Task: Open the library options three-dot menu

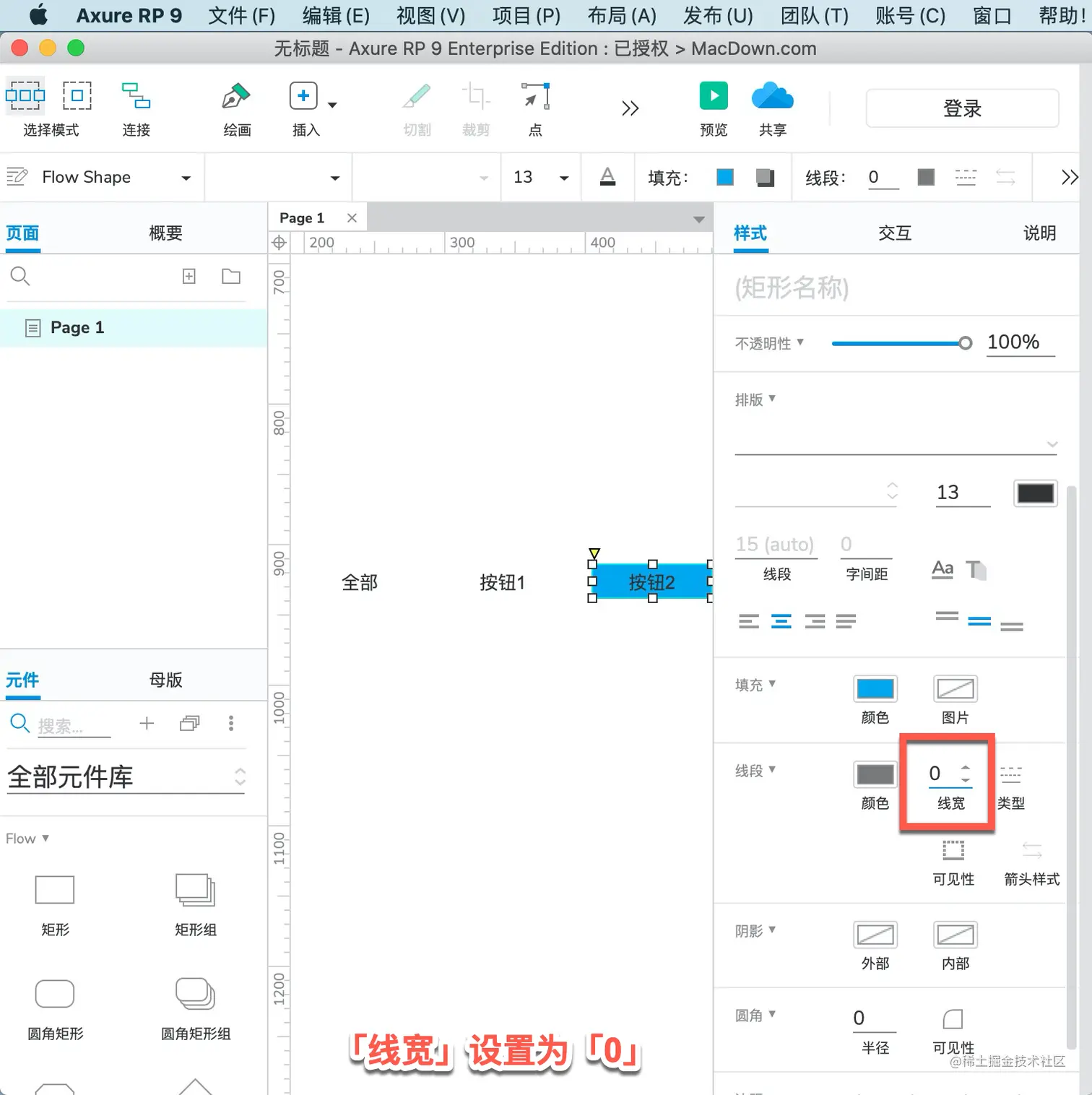Action: coord(231,723)
